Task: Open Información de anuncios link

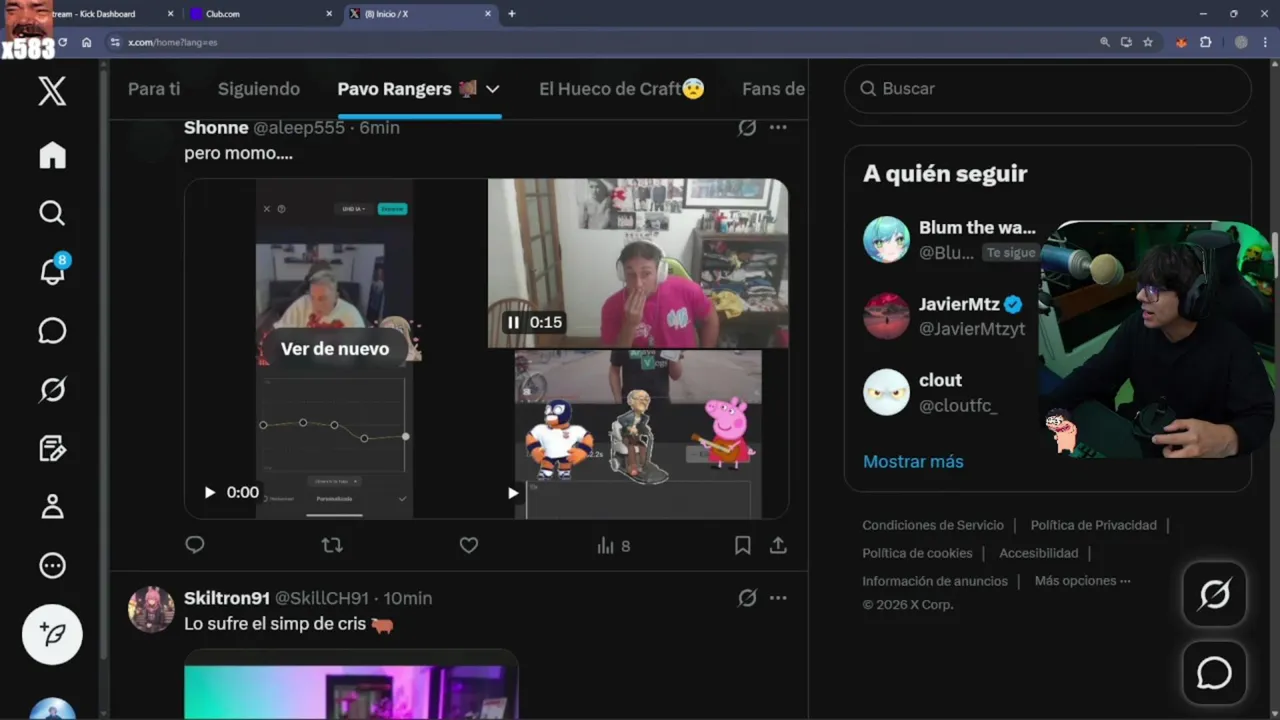Action: coord(935,581)
